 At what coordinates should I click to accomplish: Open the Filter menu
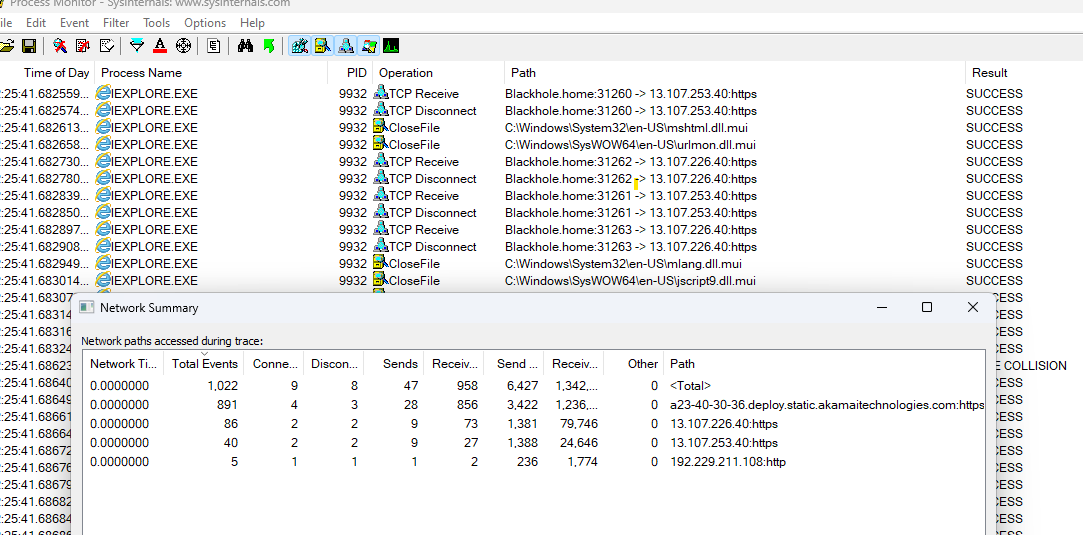coord(116,23)
